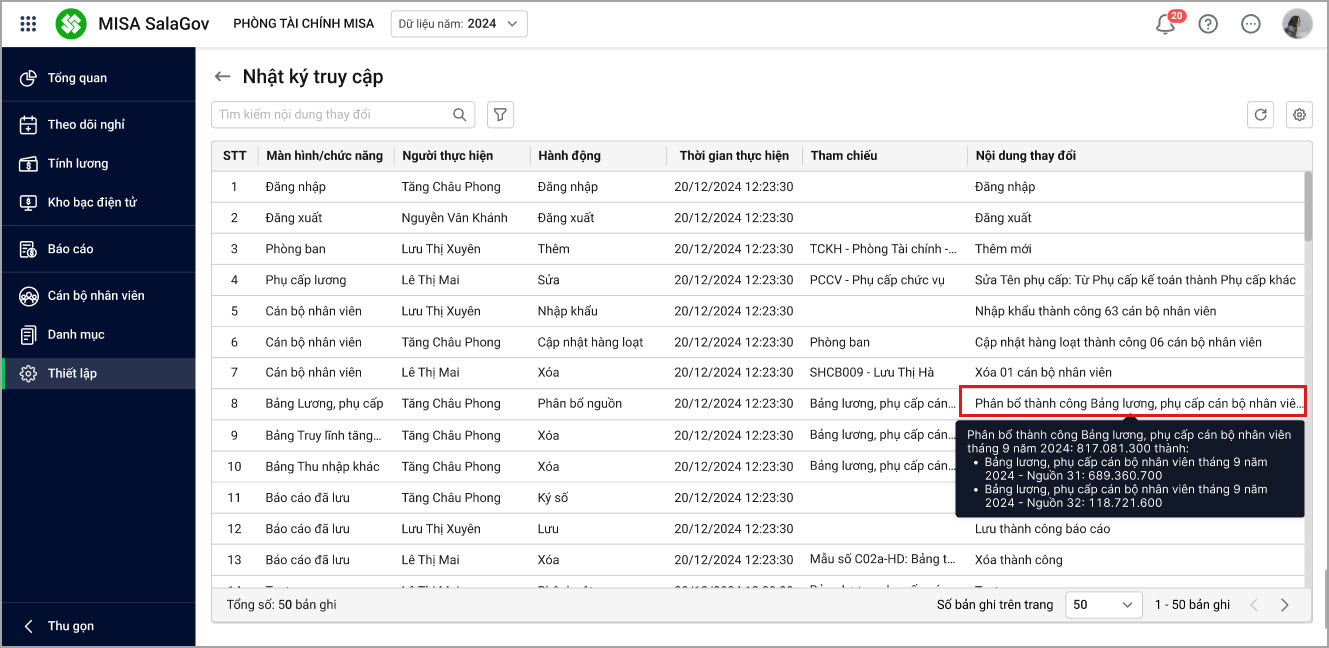Image resolution: width=1329 pixels, height=648 pixels.
Task: Go back using the left arrow
Action: [x=222, y=77]
